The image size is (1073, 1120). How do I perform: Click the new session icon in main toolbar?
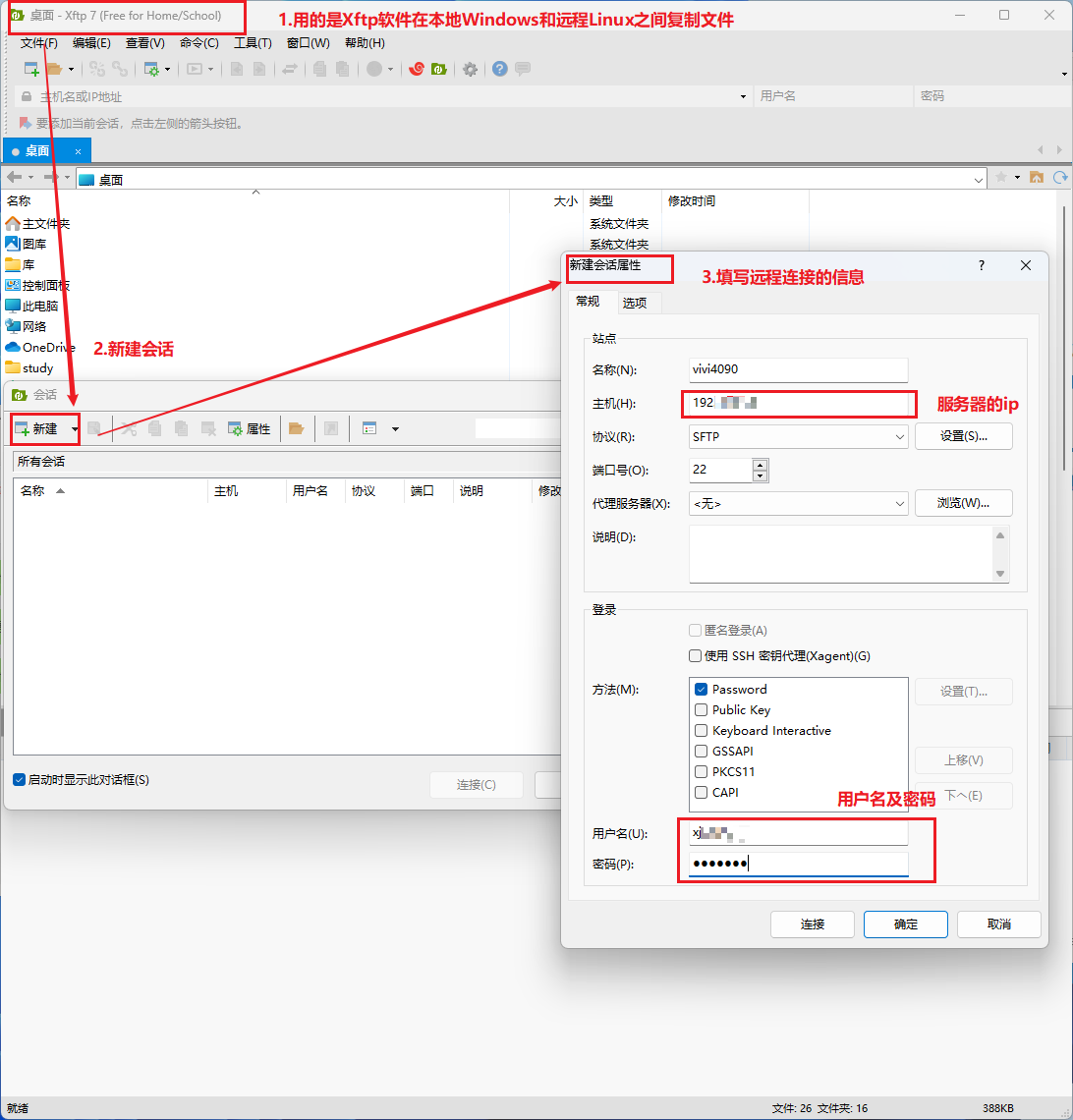pos(31,70)
